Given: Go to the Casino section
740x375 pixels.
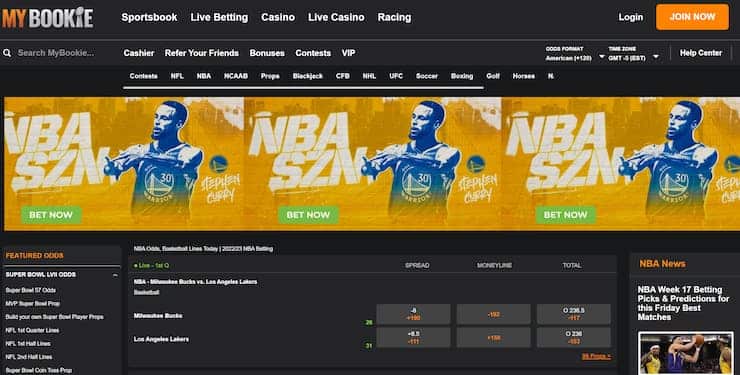Looking at the screenshot, I should [278, 17].
